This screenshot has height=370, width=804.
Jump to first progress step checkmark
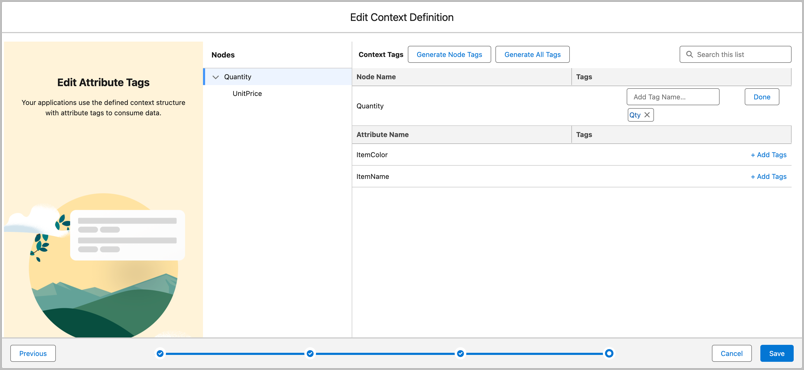[160, 353]
